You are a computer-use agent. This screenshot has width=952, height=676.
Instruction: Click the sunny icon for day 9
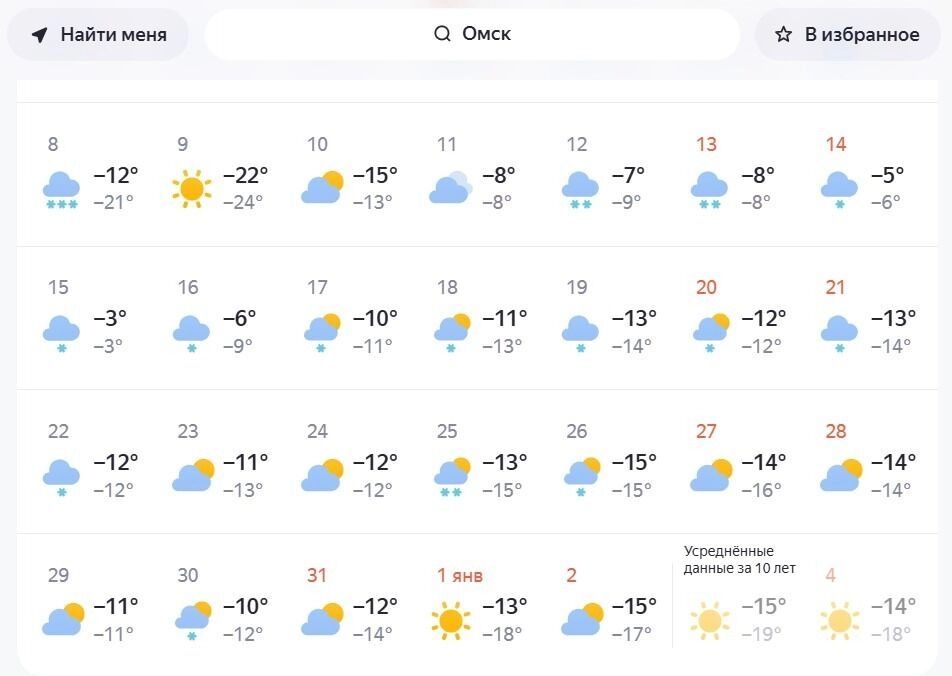pyautogui.click(x=191, y=188)
